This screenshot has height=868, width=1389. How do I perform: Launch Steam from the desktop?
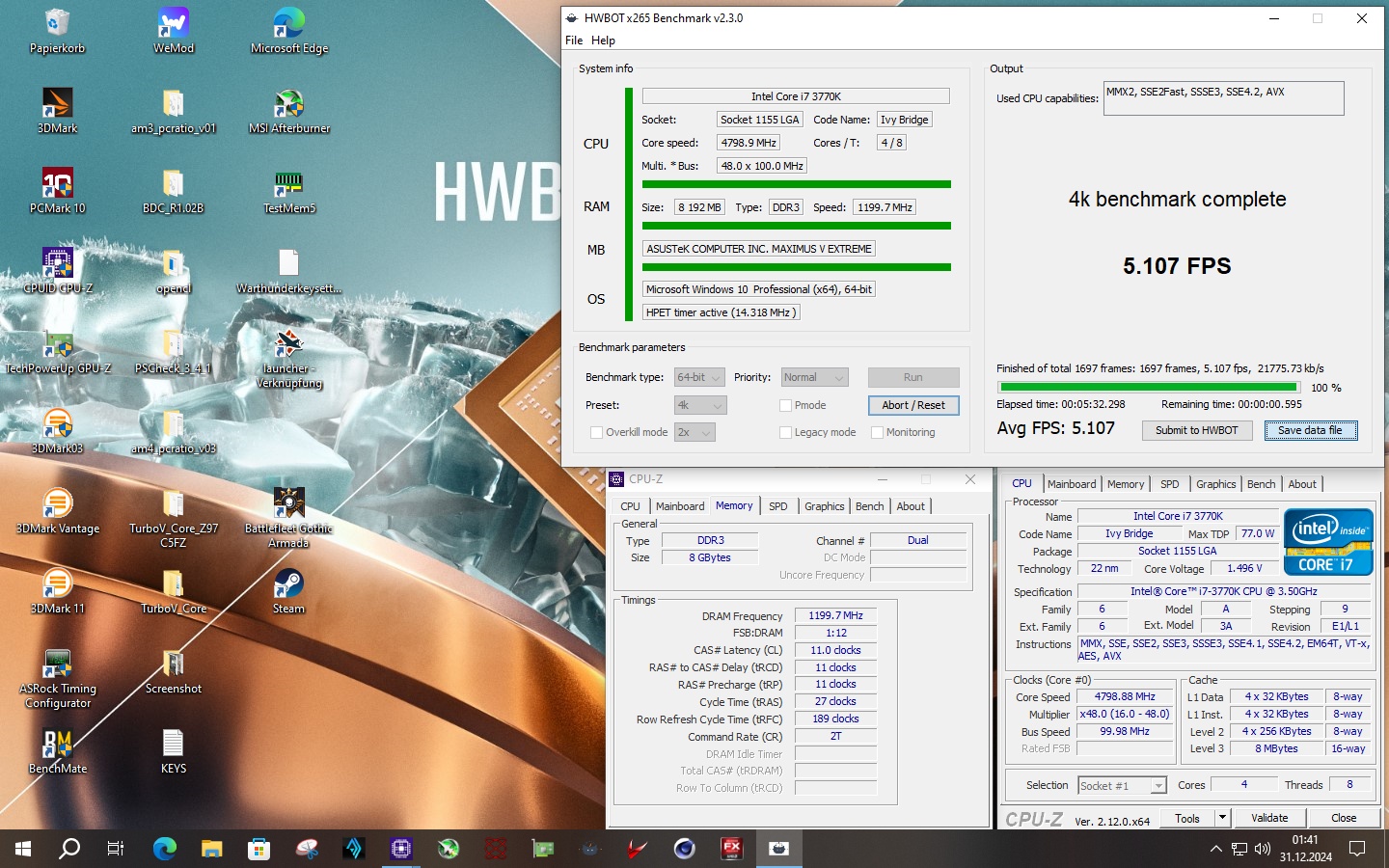[289, 591]
